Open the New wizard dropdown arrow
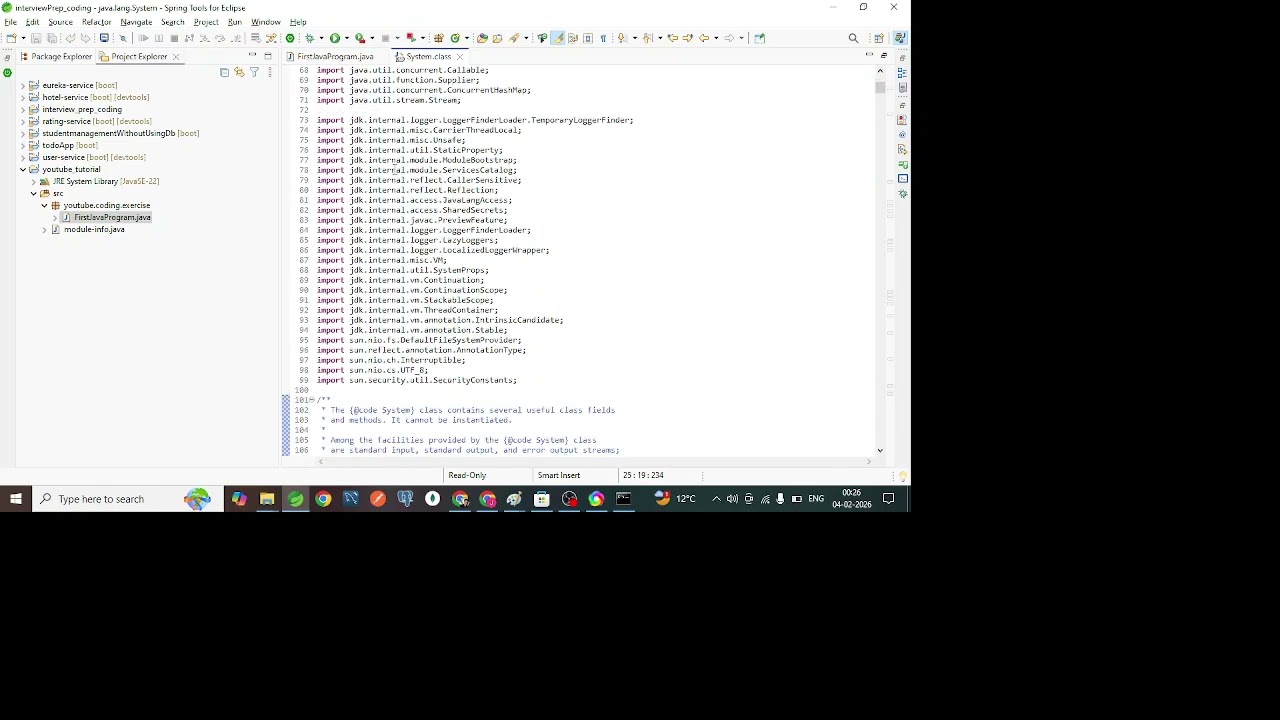Screen dimensions: 1280x720 pos(24,38)
